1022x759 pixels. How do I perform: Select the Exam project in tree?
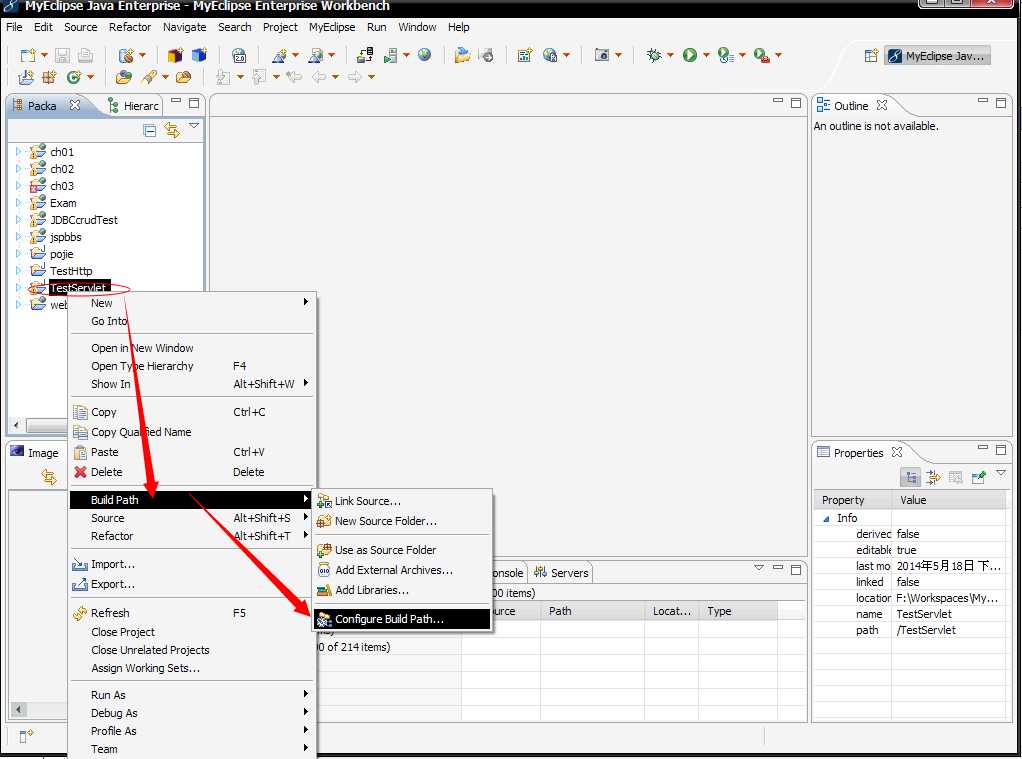[x=63, y=203]
